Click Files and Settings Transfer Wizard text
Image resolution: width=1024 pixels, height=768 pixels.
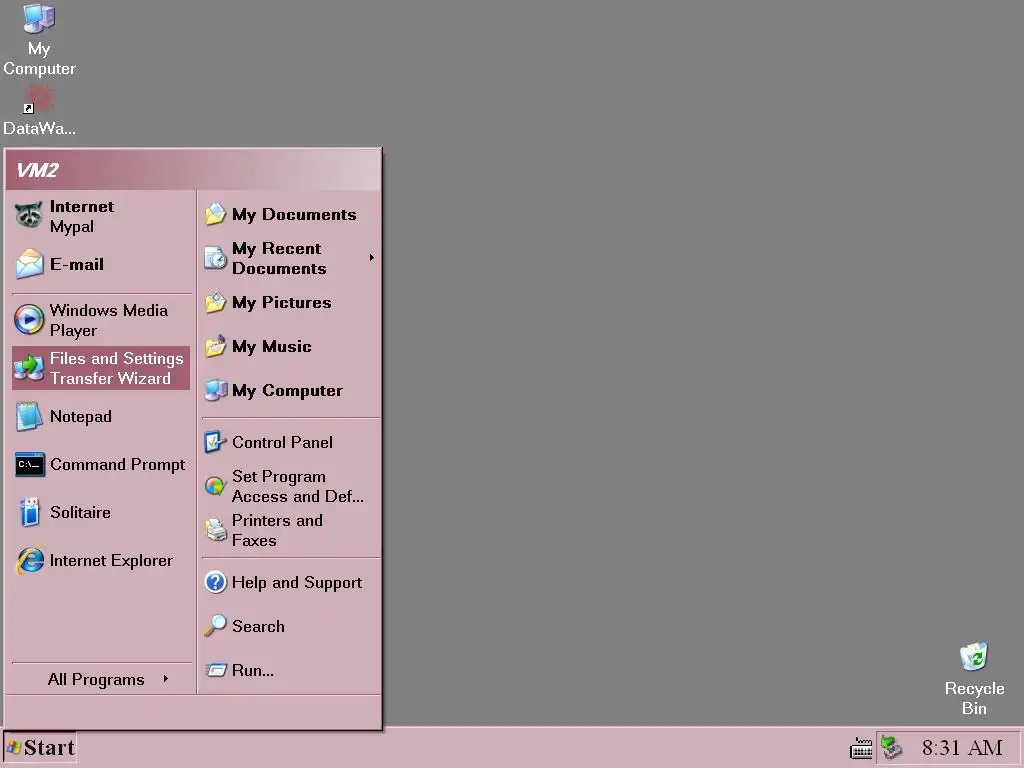pyautogui.click(x=116, y=368)
